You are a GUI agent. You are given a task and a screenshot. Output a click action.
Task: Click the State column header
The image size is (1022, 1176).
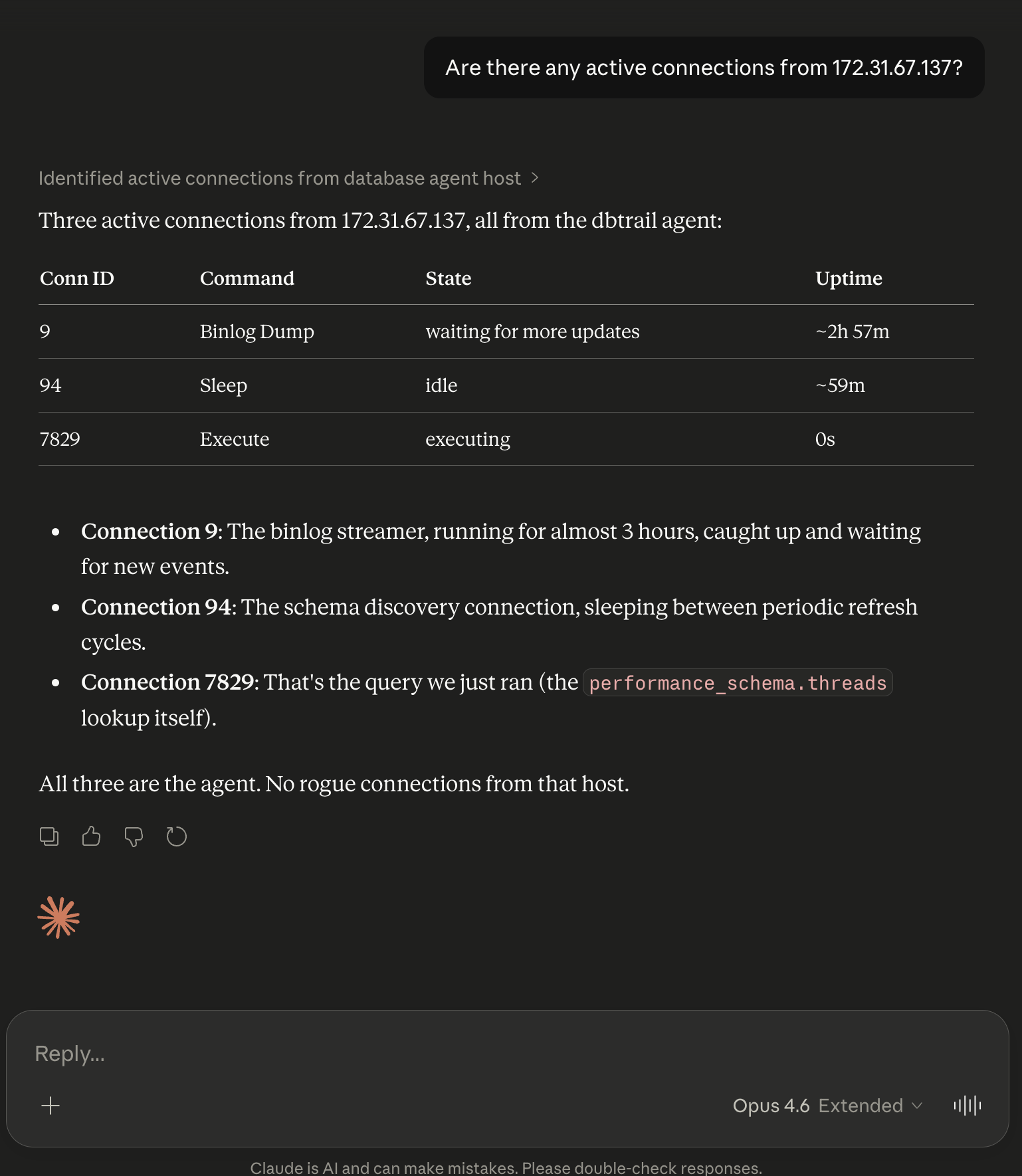[x=448, y=278]
